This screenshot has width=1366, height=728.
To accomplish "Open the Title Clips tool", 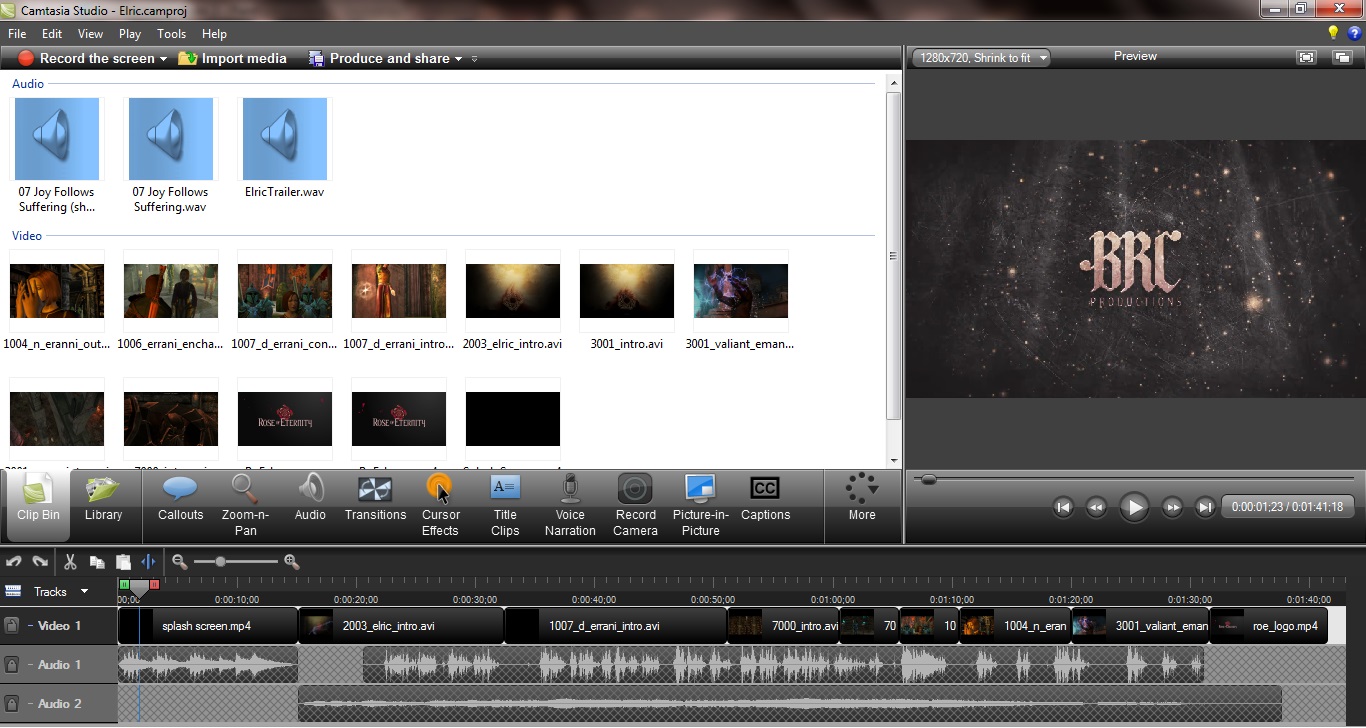I will coord(505,506).
